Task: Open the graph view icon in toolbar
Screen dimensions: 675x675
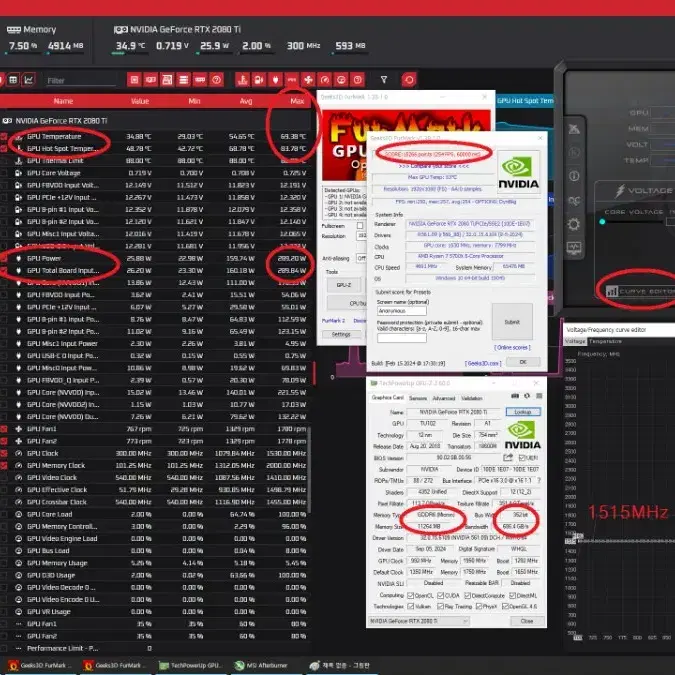Action: (x=29, y=80)
